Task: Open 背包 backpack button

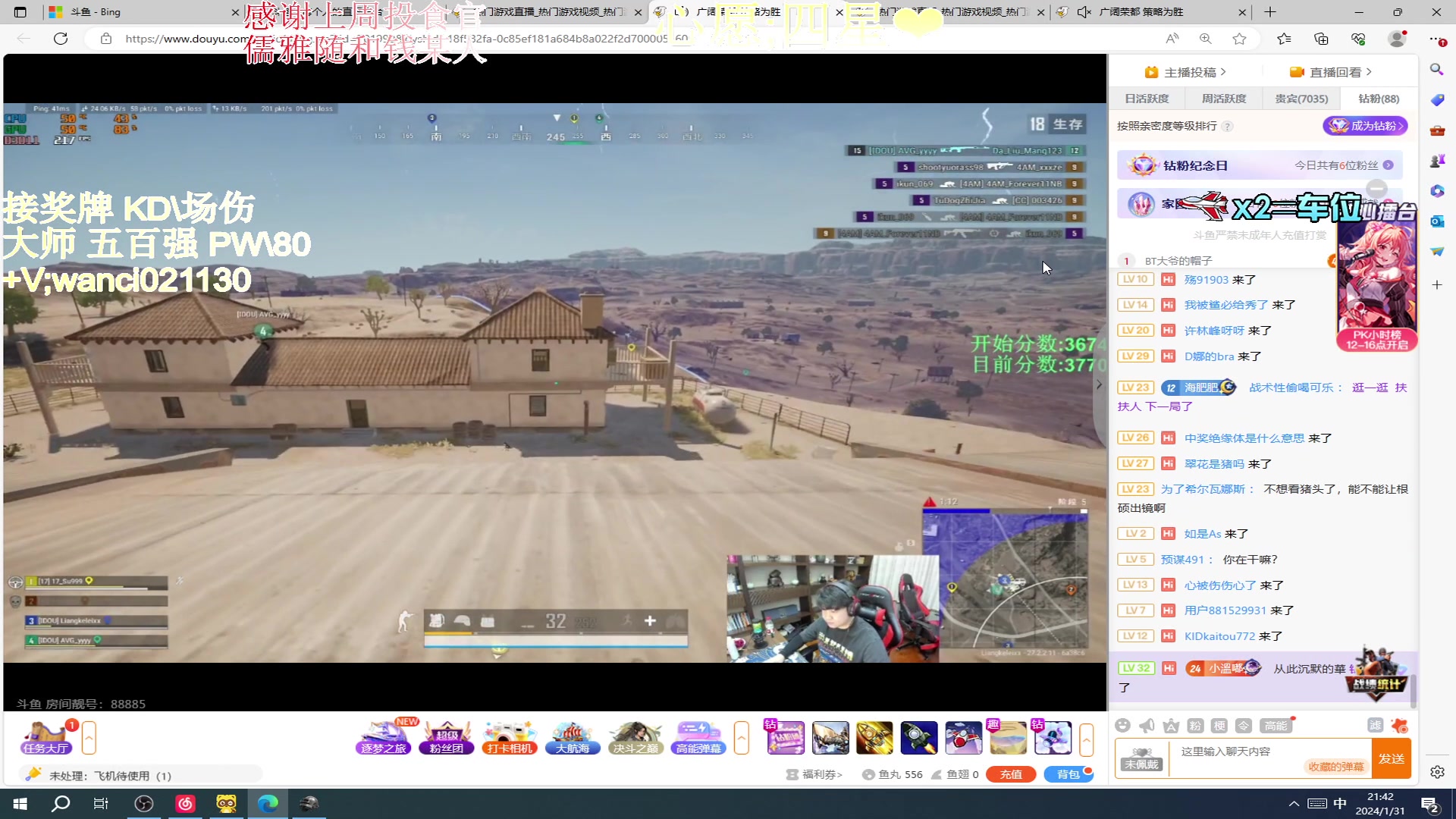Action: pos(1068,774)
